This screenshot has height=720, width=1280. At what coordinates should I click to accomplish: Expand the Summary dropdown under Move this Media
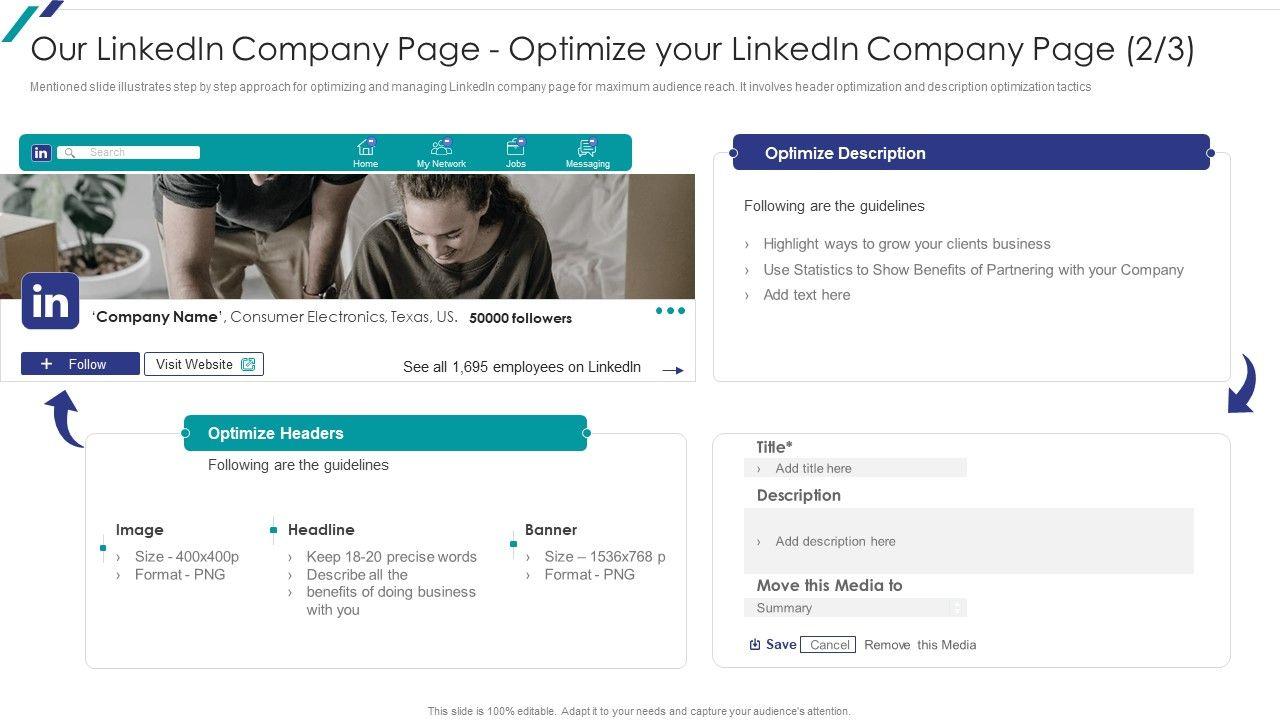pyautogui.click(x=957, y=608)
